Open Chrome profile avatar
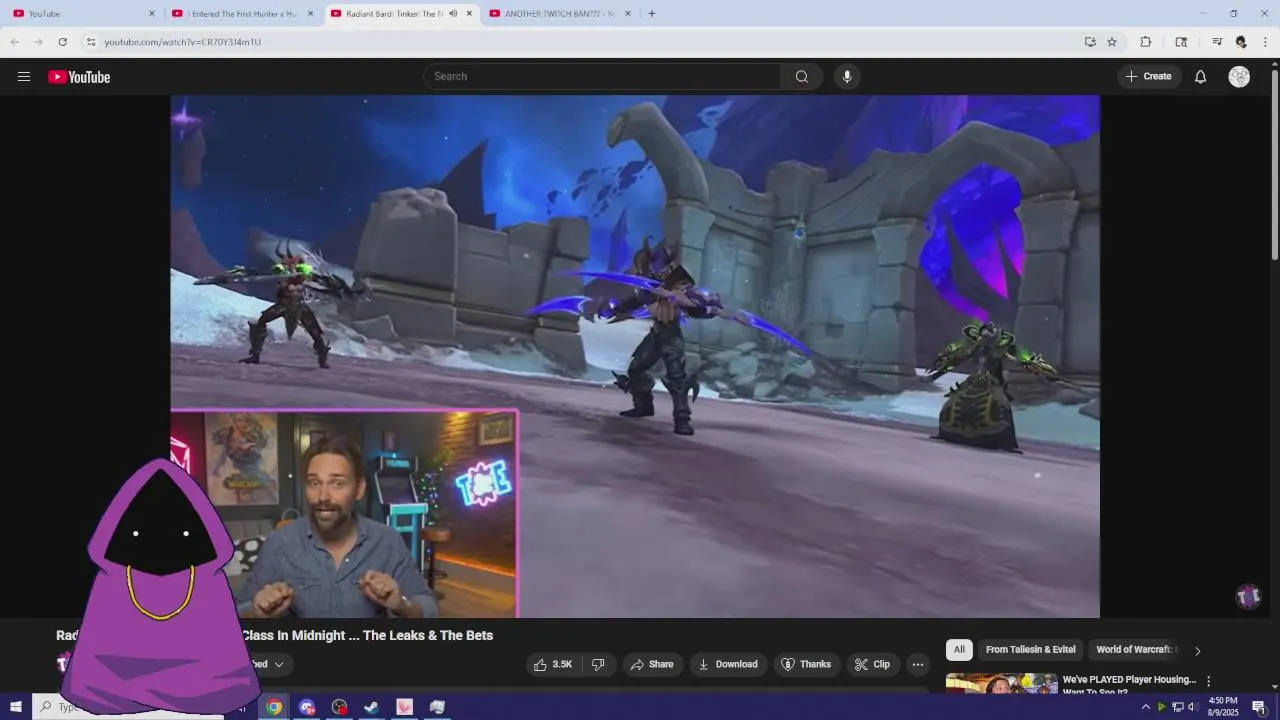 (x=1241, y=42)
